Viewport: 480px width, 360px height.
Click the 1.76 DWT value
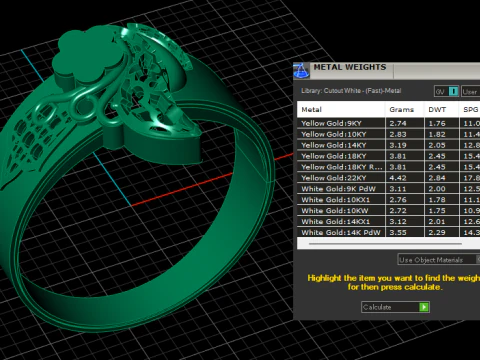tap(437, 123)
